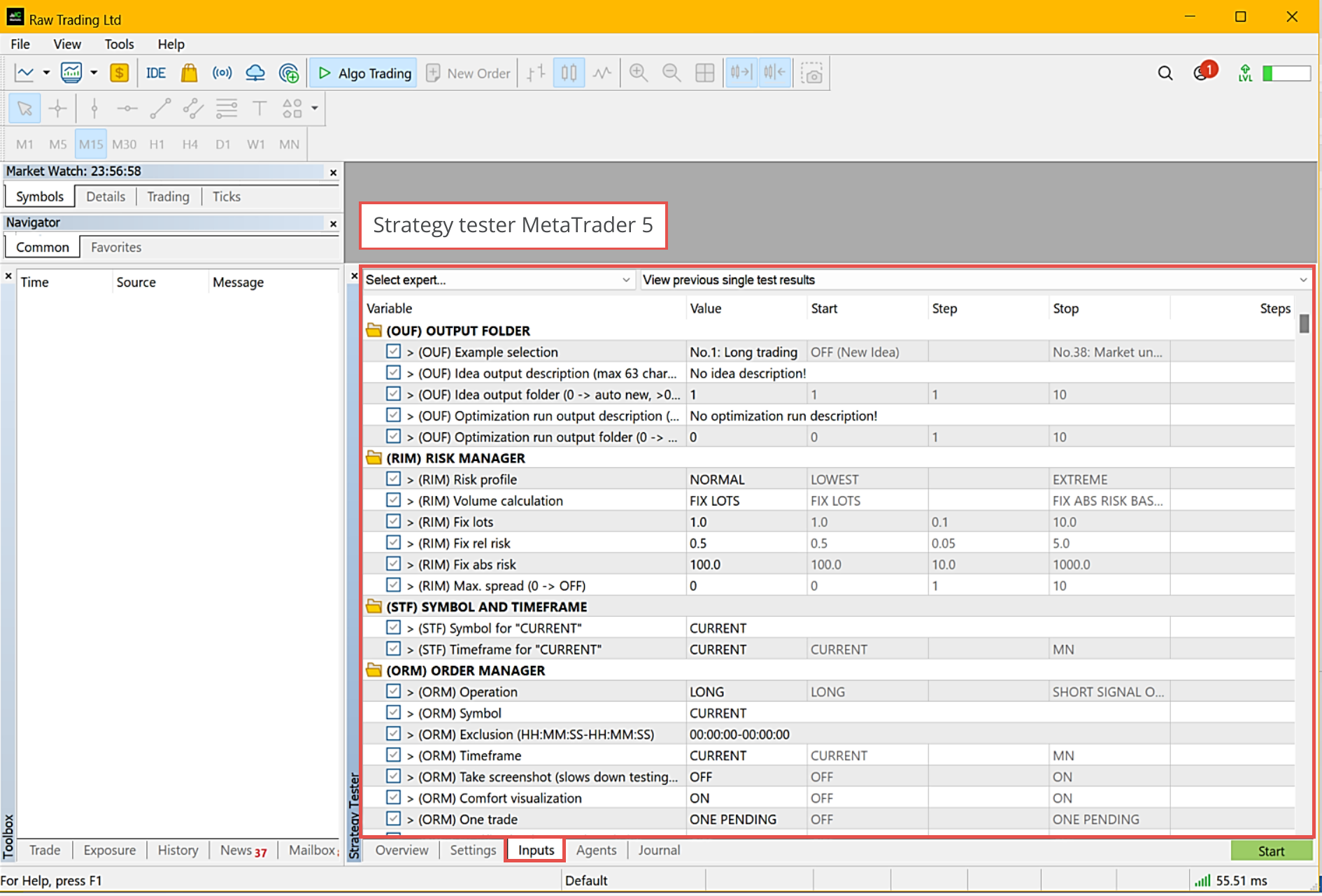This screenshot has width=1322, height=896.
Task: Expand the shapes objects dropdown arrow
Action: (x=315, y=108)
